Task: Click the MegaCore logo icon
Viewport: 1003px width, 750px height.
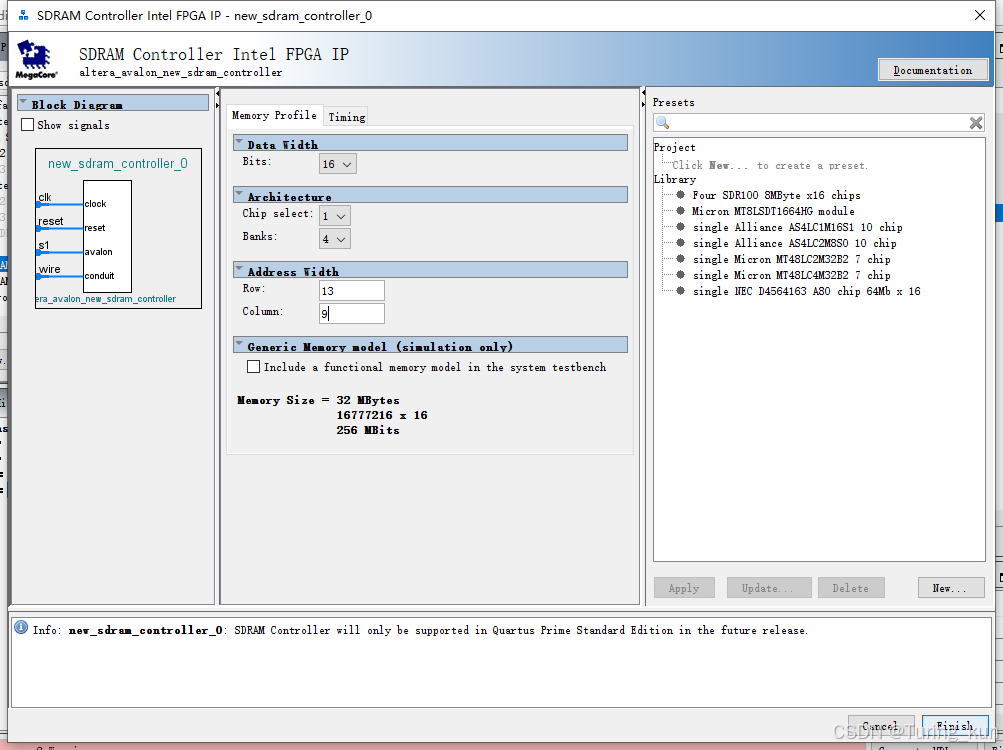Action: (36, 59)
